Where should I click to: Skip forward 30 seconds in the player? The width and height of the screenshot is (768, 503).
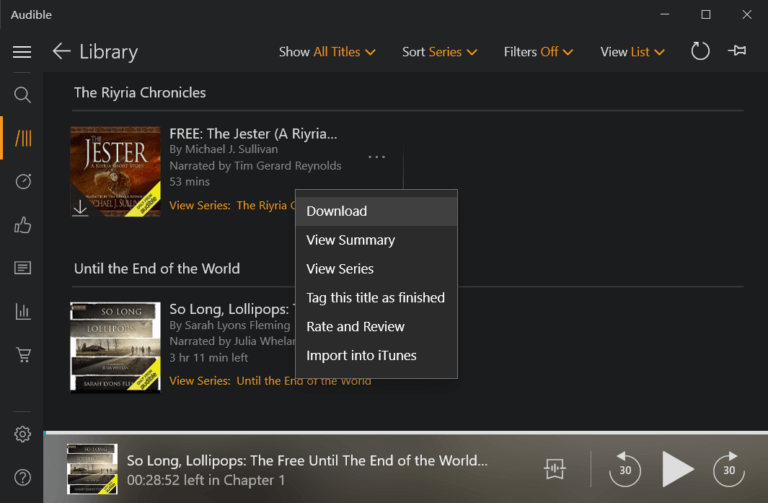pos(729,469)
